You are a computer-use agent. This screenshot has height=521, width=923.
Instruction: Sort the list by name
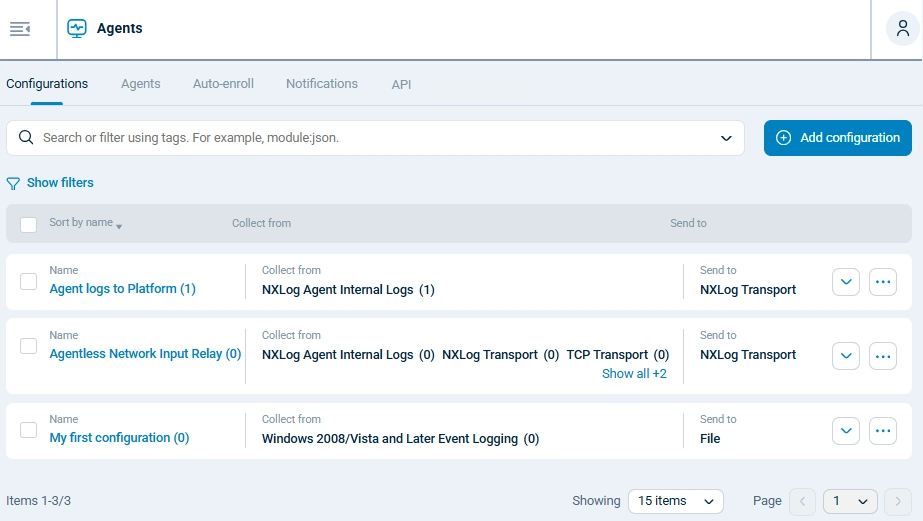(x=85, y=223)
